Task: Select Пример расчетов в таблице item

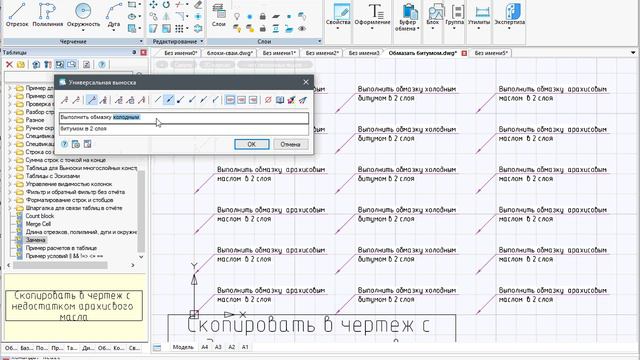Action: (61, 248)
